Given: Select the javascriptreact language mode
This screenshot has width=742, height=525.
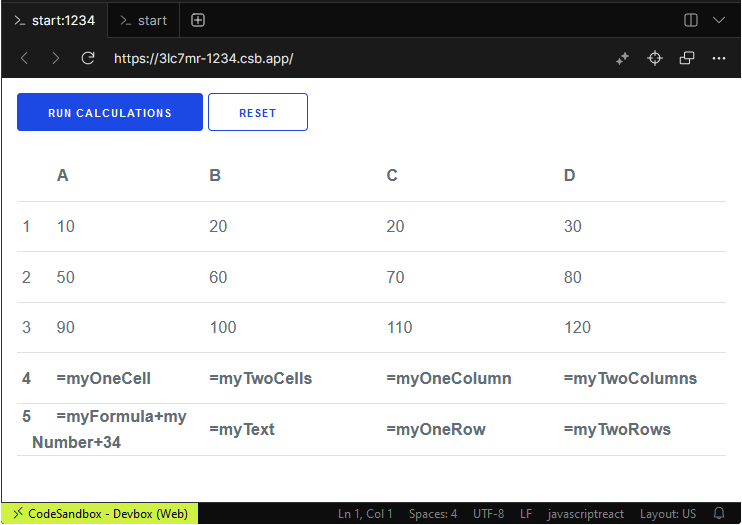Looking at the screenshot, I should point(586,514).
